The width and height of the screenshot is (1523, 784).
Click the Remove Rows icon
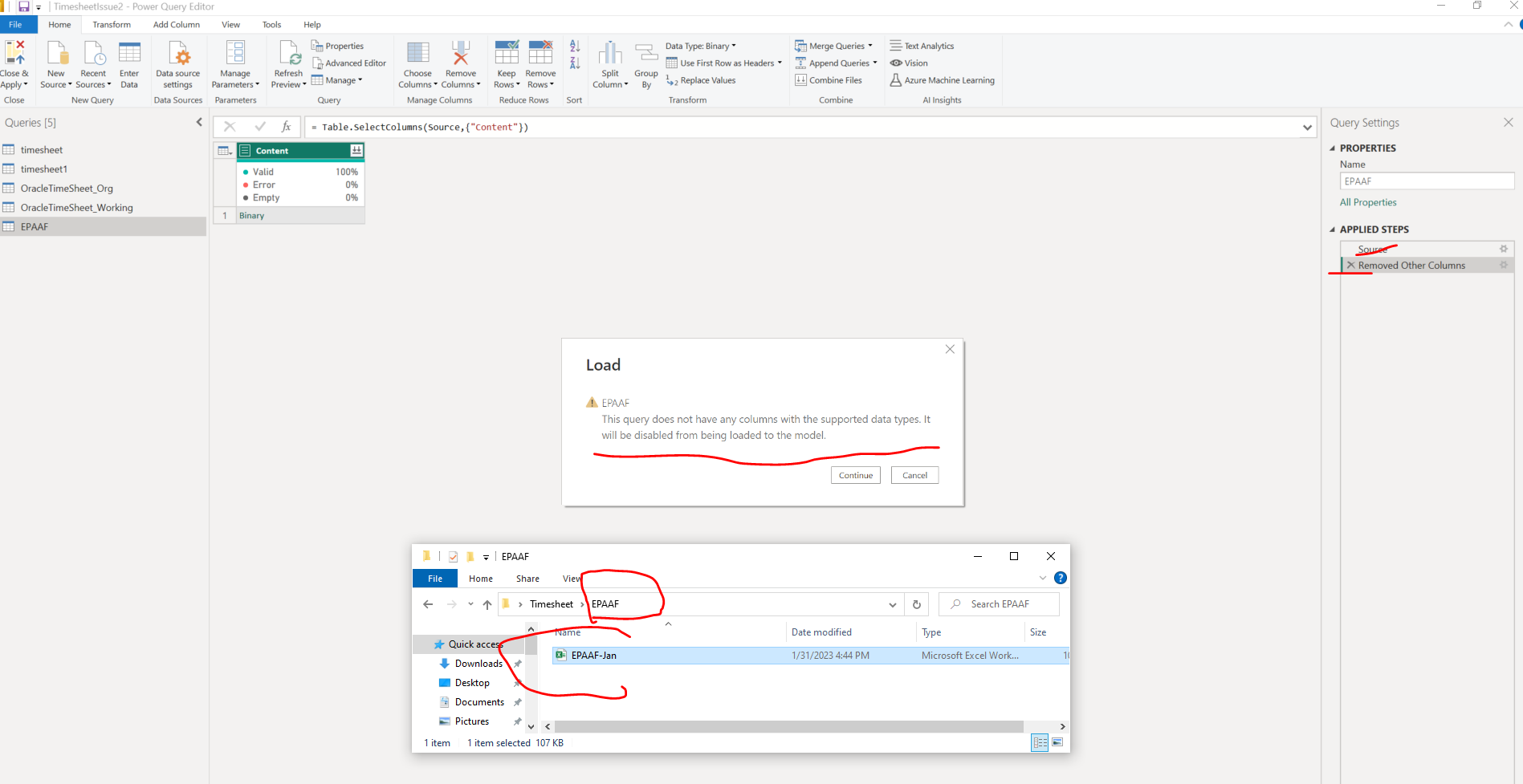pyautogui.click(x=540, y=53)
